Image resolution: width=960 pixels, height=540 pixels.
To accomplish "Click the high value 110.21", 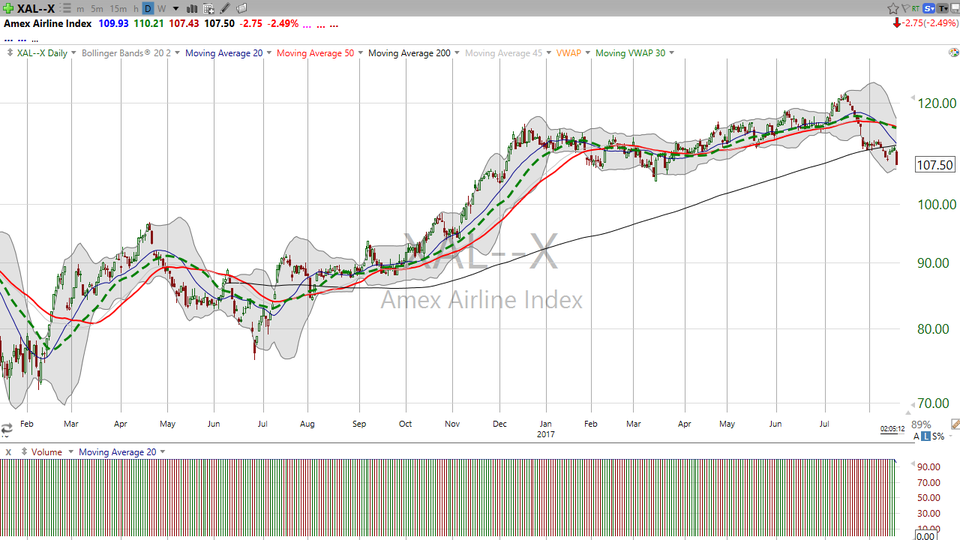I will point(149,23).
